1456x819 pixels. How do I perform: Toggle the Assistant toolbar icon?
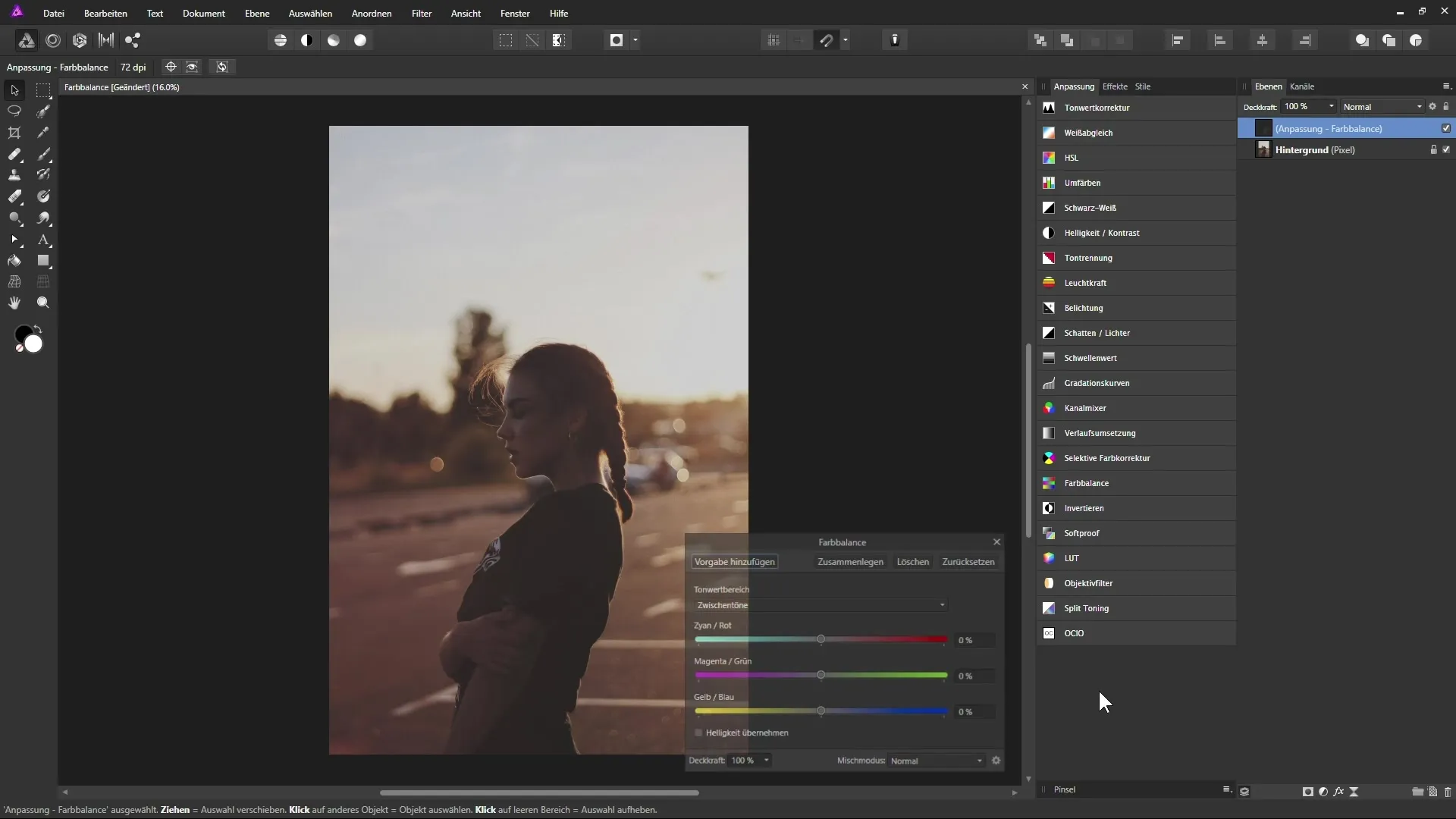click(895, 40)
